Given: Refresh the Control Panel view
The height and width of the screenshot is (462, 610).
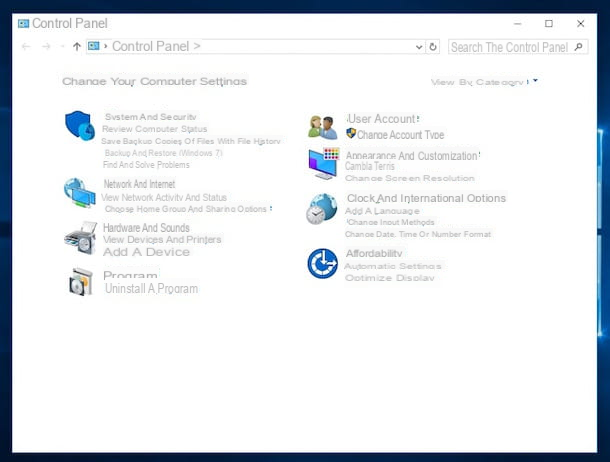Looking at the screenshot, I should [x=433, y=47].
